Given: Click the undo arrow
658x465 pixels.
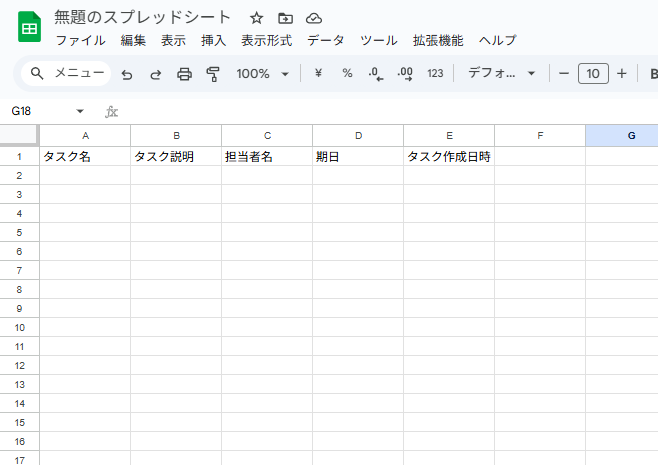Looking at the screenshot, I should coord(127,74).
